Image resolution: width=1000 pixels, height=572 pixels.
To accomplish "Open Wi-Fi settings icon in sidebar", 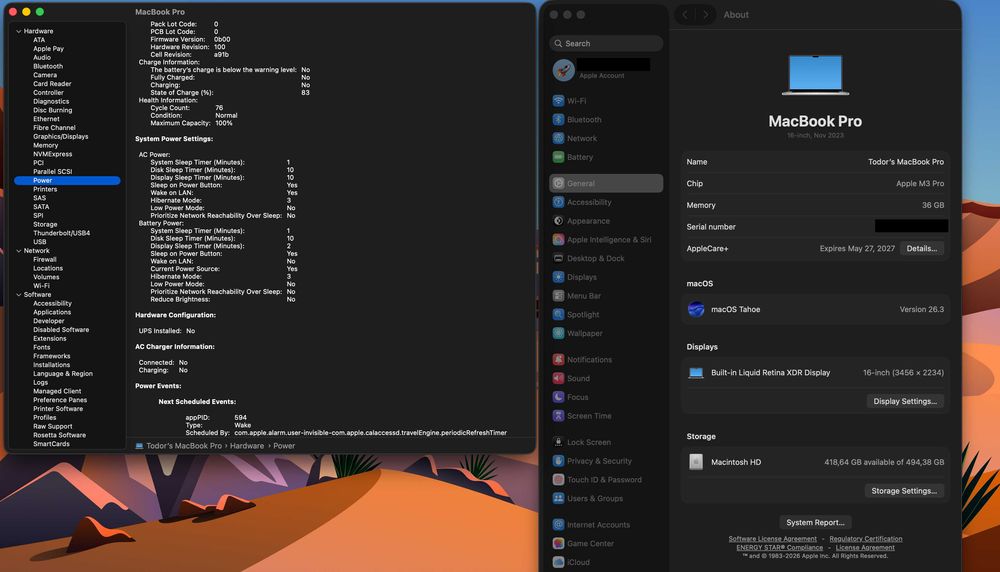I will (558, 101).
